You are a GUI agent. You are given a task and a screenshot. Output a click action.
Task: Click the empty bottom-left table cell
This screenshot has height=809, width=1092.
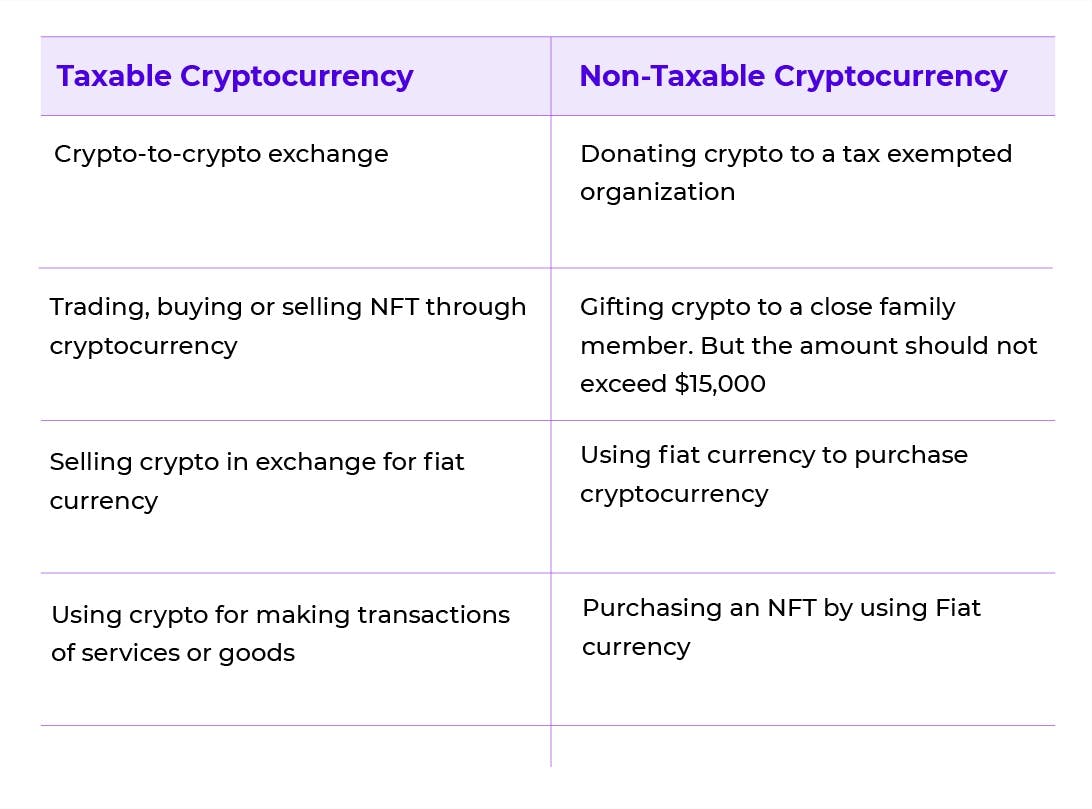click(x=295, y=746)
